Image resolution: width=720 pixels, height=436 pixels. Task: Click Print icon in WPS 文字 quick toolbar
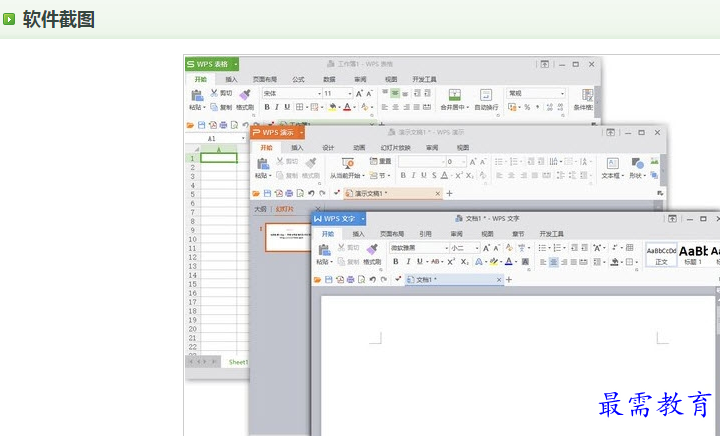[351, 279]
